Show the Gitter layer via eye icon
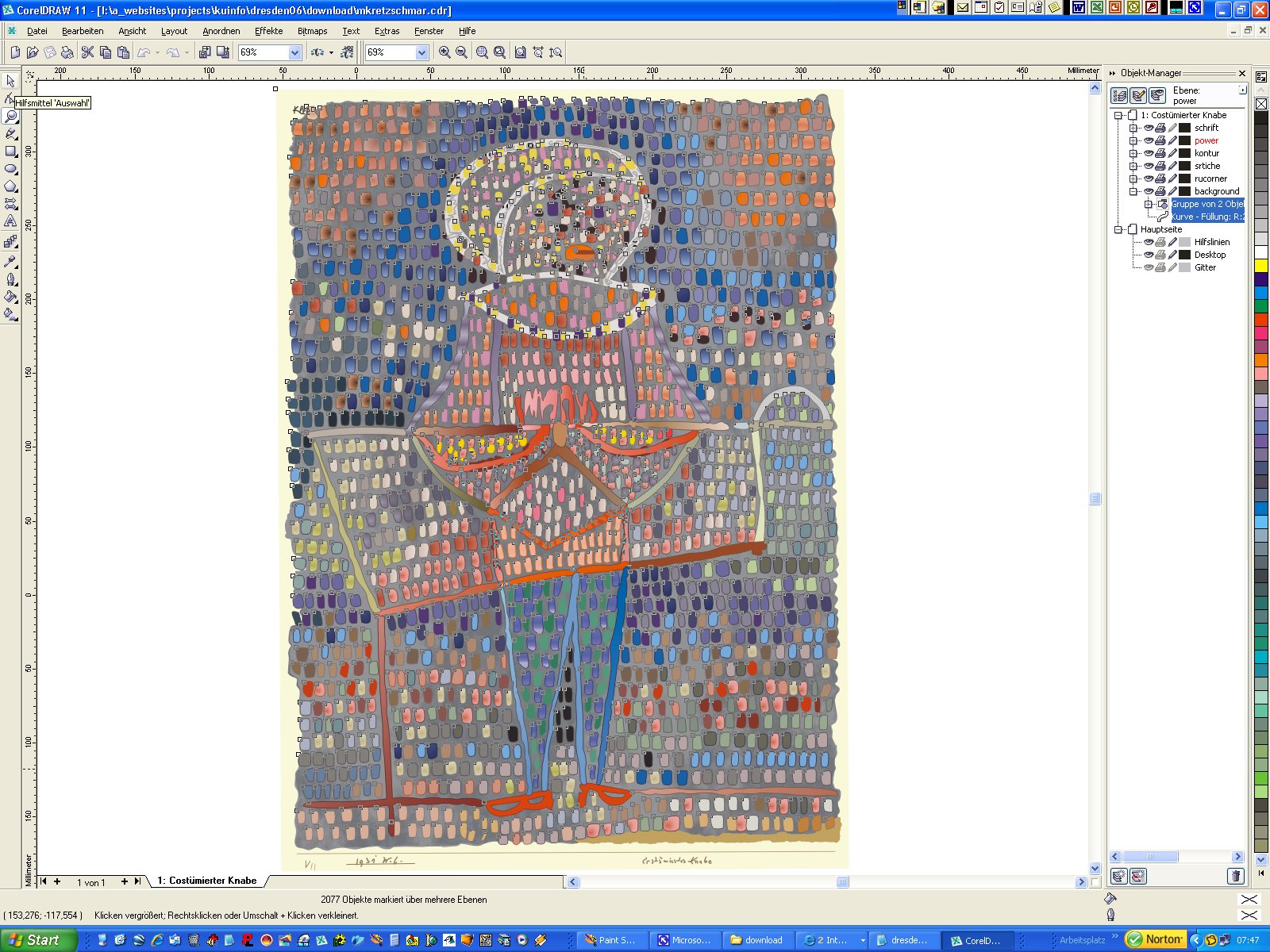 point(1148,267)
